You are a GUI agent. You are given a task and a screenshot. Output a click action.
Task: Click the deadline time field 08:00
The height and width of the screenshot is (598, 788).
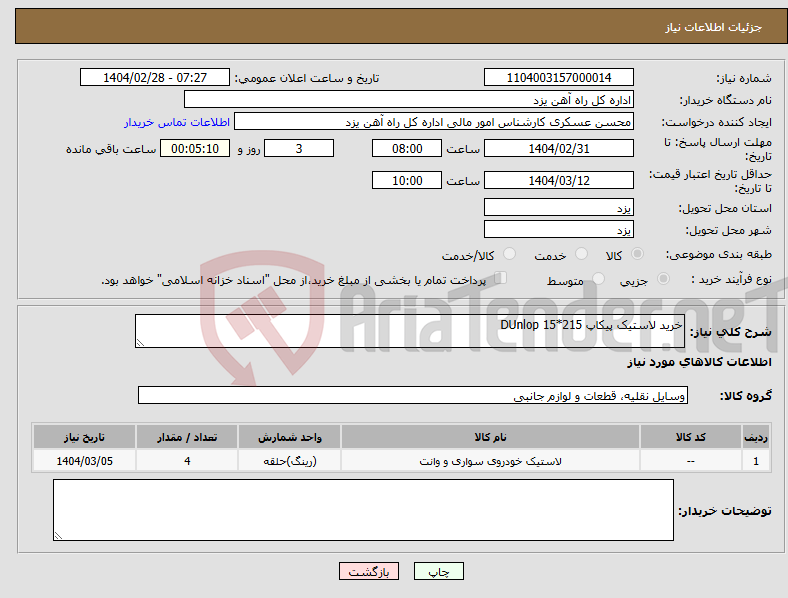(x=407, y=148)
